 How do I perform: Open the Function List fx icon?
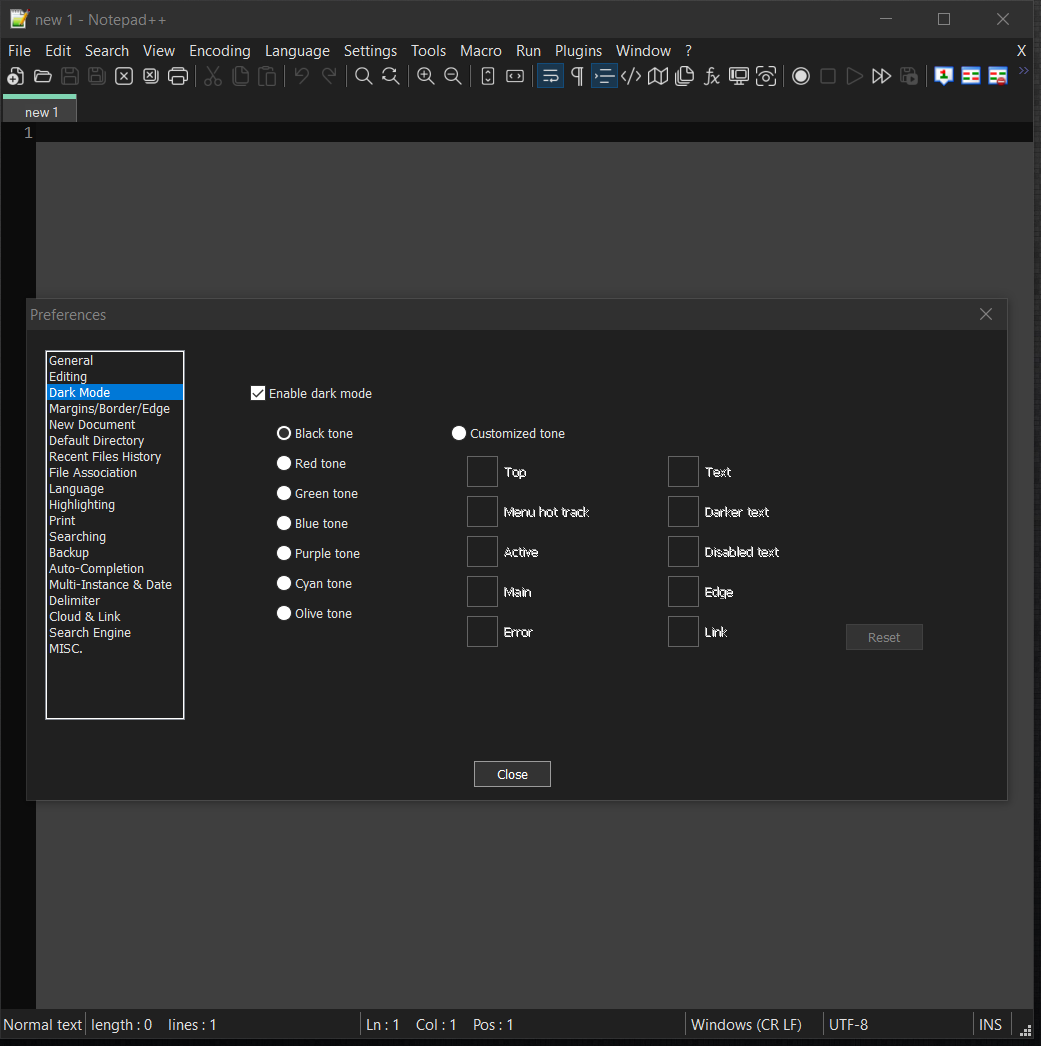tap(712, 77)
